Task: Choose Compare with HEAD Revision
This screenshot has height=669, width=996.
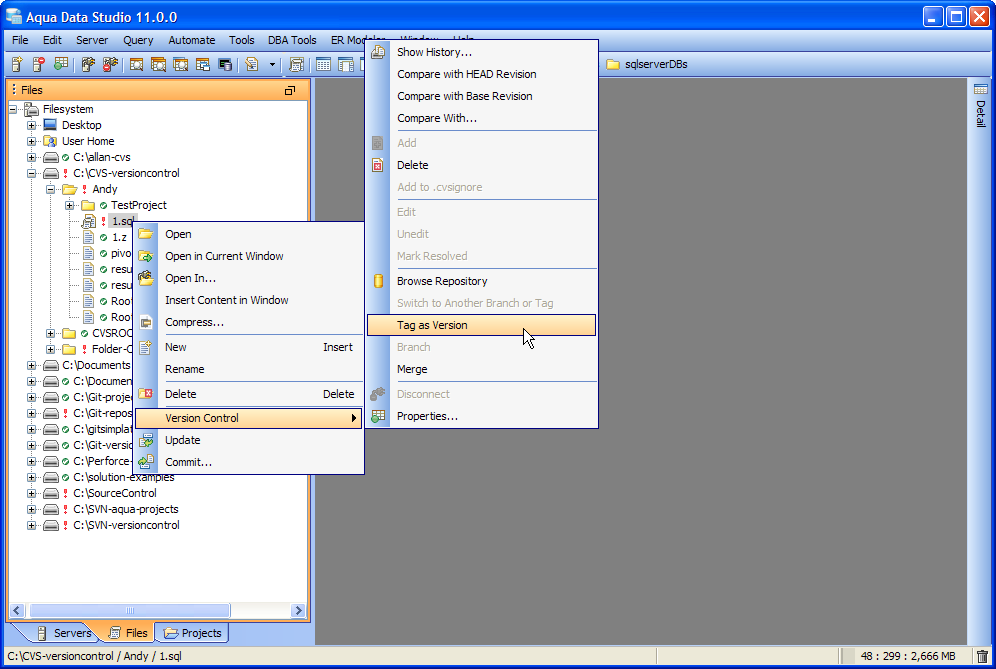Action: pos(481,74)
